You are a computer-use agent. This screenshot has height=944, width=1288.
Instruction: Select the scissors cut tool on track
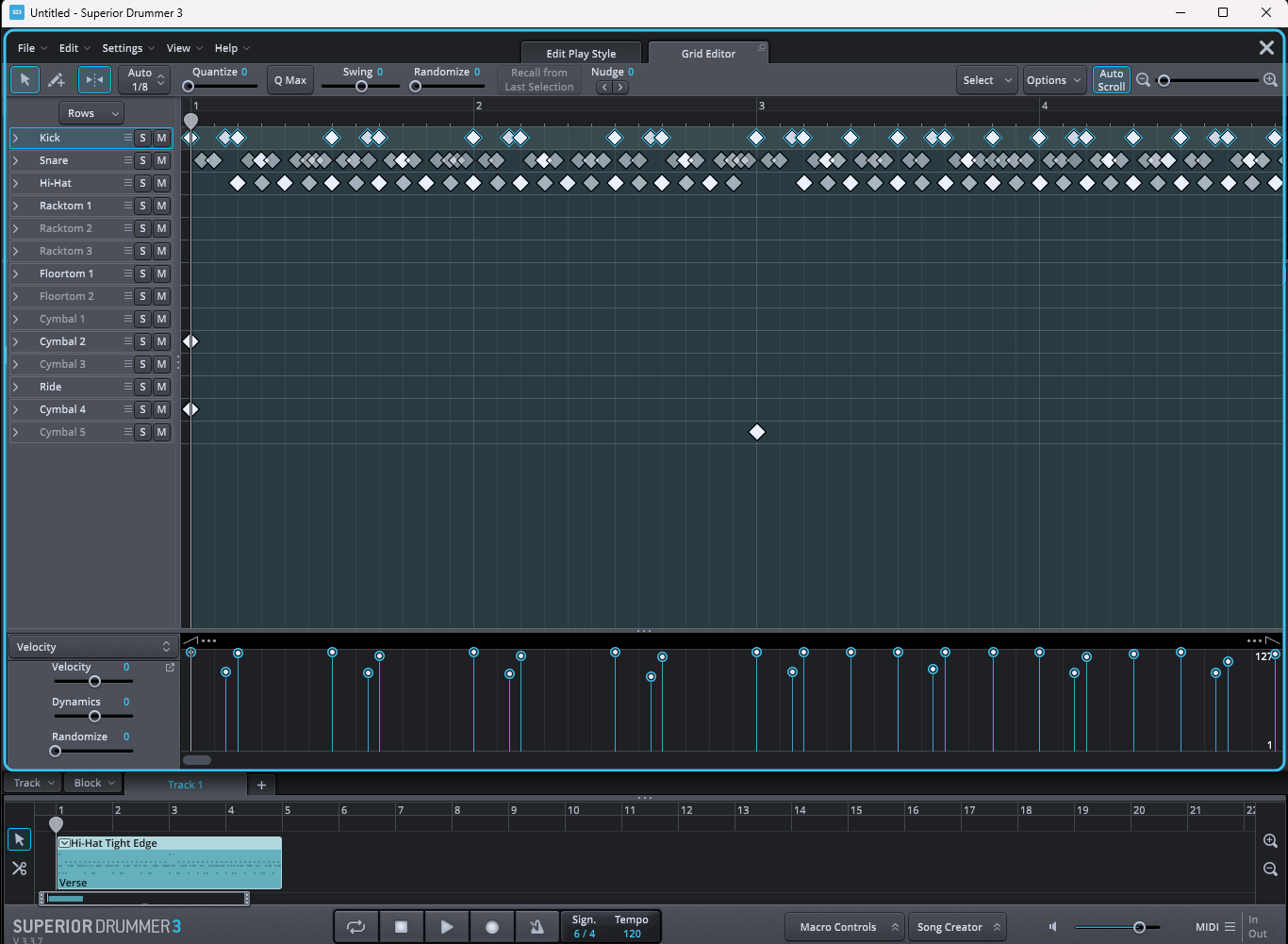click(19, 869)
